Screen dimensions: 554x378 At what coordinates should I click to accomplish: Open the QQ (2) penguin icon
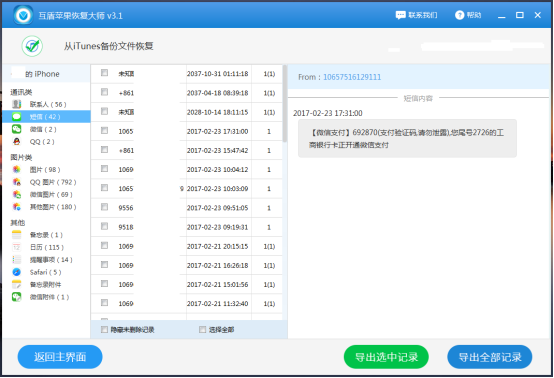click(17, 141)
